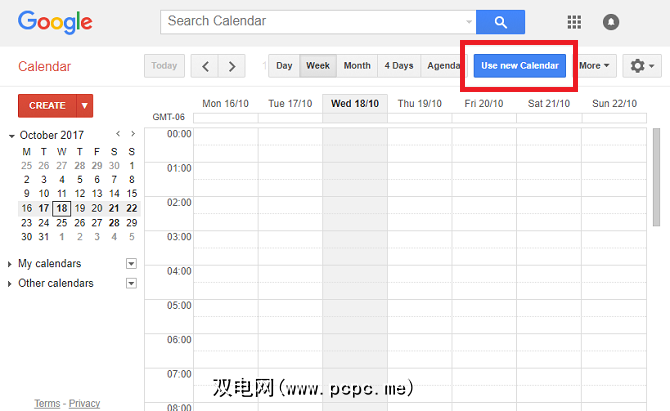Show previous month in mini calendar
Viewport: 670px width, 411px height.
[x=118, y=134]
